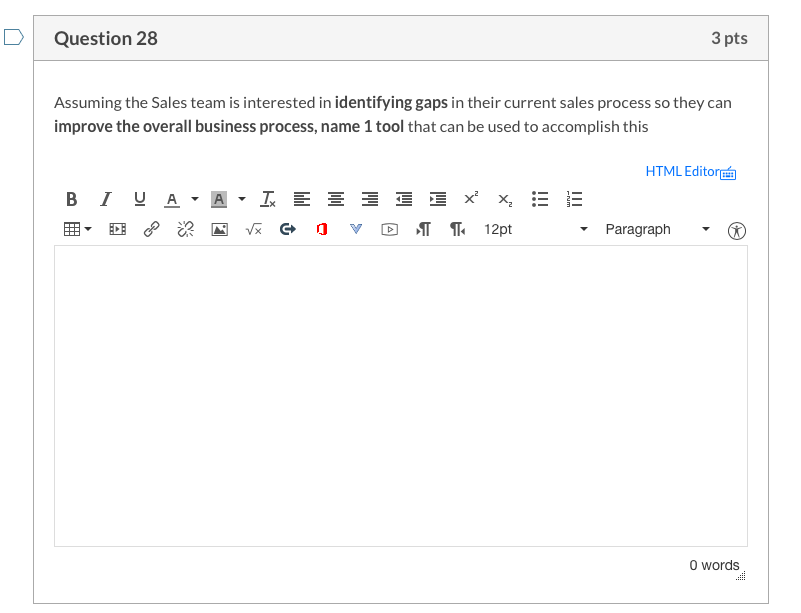Apply the text color button
The height and width of the screenshot is (613, 801).
[x=172, y=199]
